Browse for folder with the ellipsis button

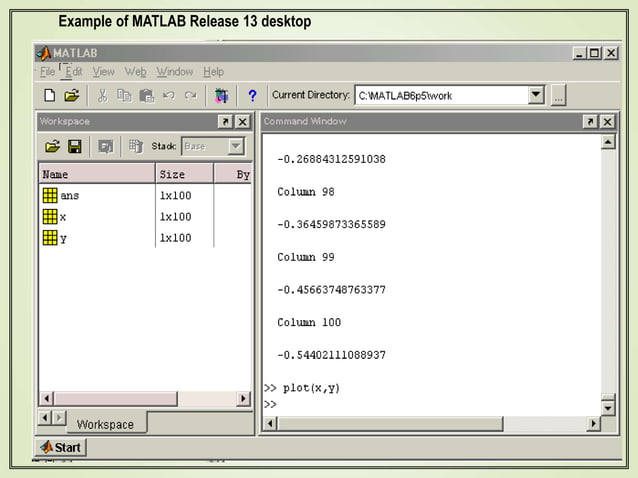pyautogui.click(x=558, y=96)
